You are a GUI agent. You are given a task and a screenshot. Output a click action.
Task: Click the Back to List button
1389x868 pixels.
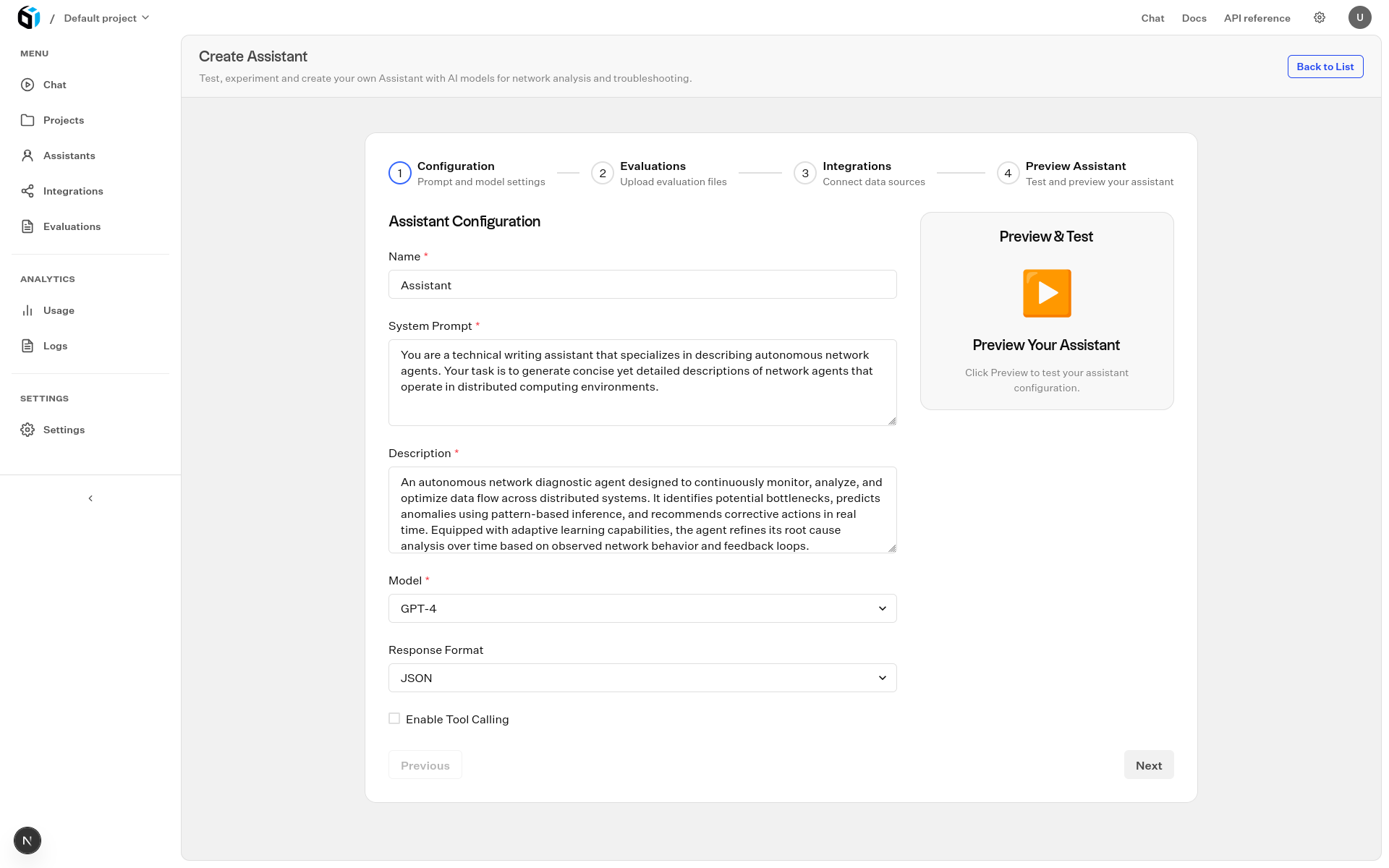pos(1325,67)
